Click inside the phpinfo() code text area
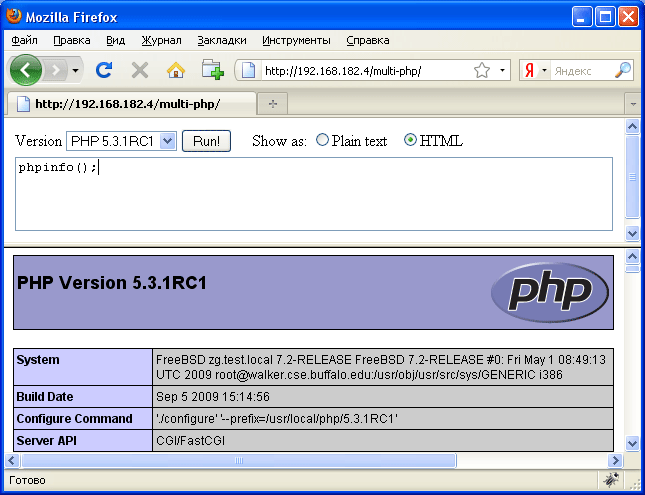The width and height of the screenshot is (645, 495). coord(313,195)
